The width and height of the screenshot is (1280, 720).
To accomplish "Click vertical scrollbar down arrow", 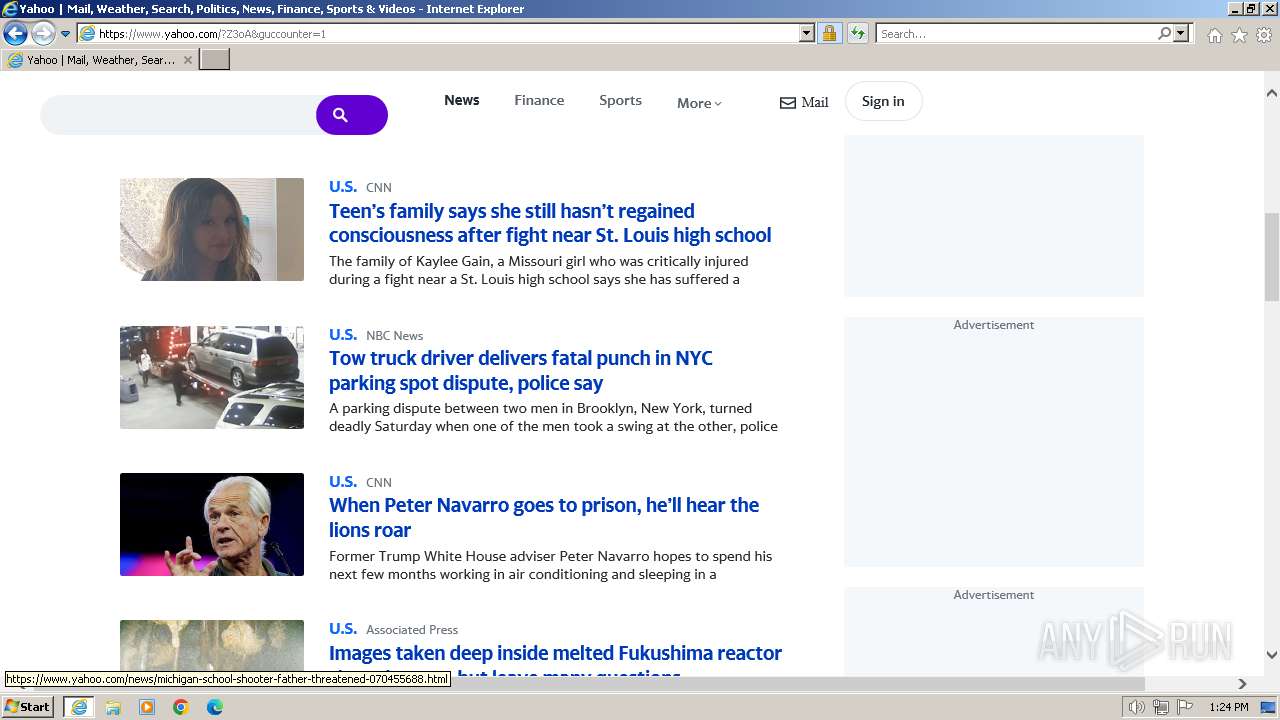I will coord(1272,655).
